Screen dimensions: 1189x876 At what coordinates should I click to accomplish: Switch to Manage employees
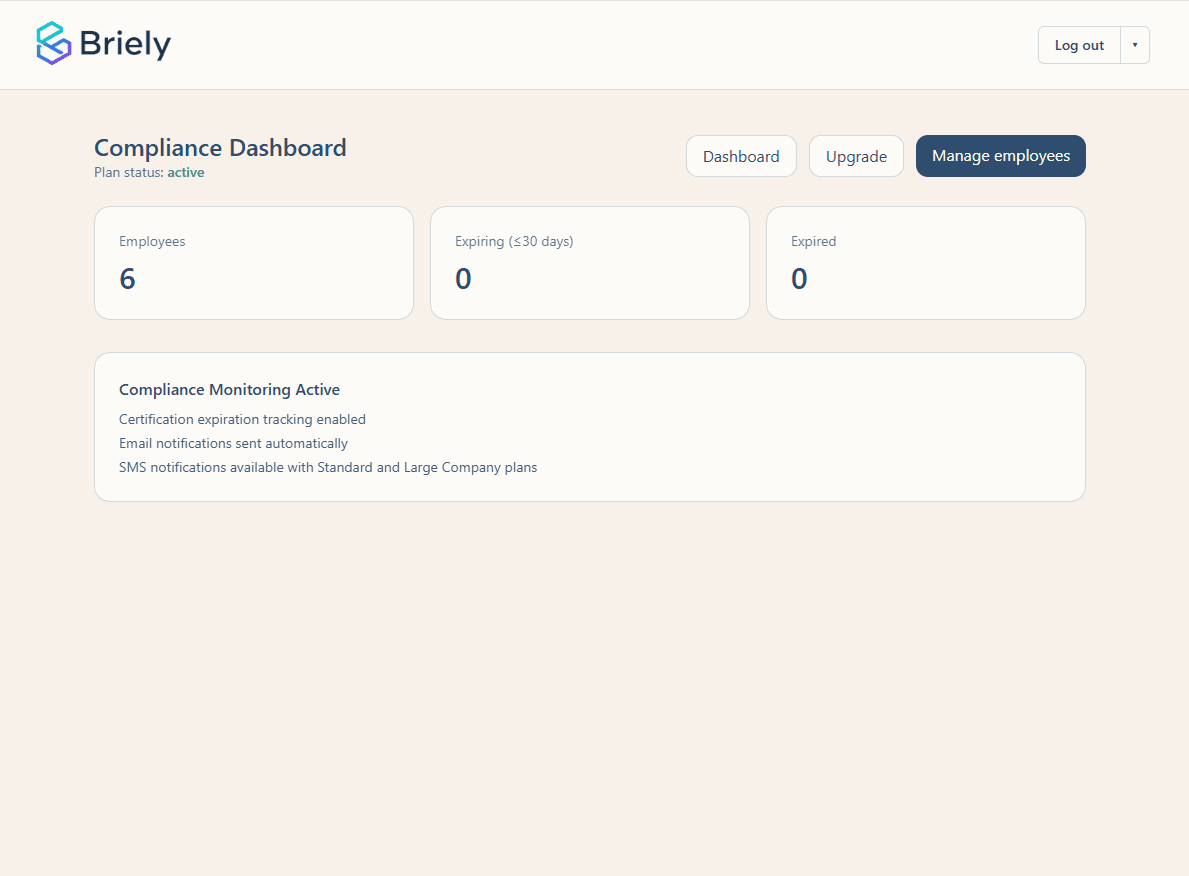click(x=1000, y=156)
